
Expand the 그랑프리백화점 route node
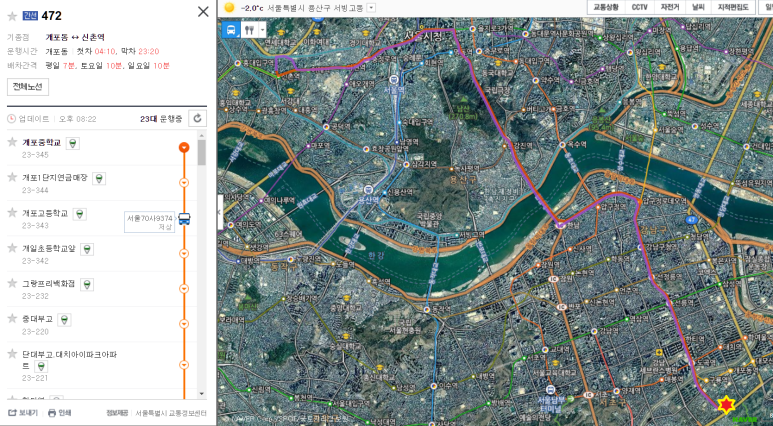tap(184, 288)
